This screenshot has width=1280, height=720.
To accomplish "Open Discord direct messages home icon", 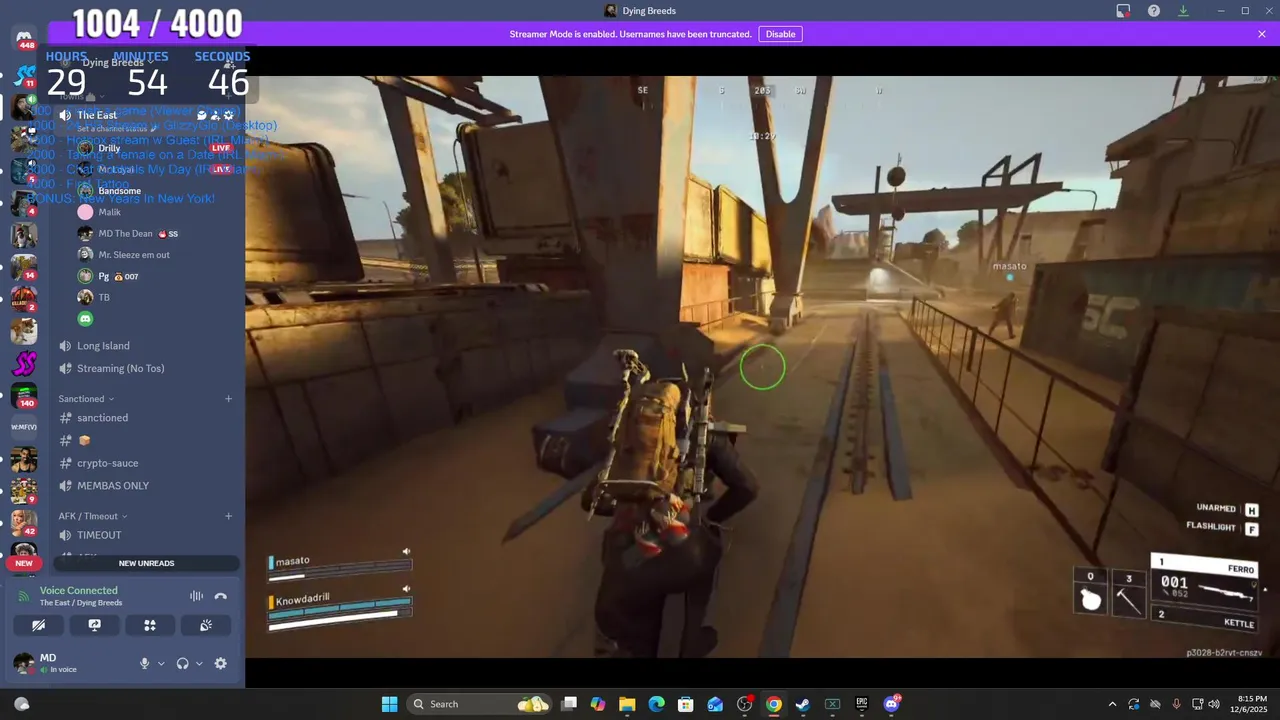I will point(24,37).
